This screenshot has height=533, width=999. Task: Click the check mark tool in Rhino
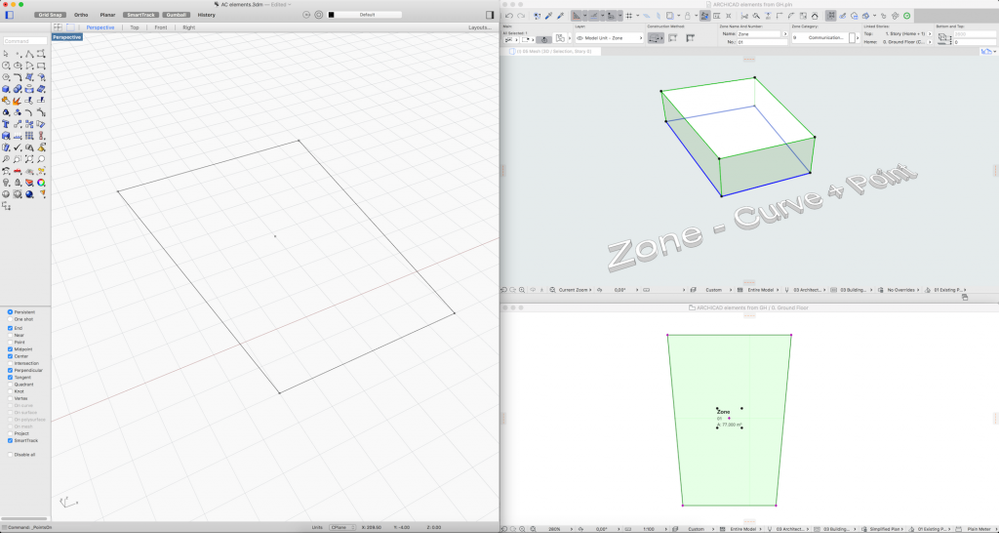17,147
